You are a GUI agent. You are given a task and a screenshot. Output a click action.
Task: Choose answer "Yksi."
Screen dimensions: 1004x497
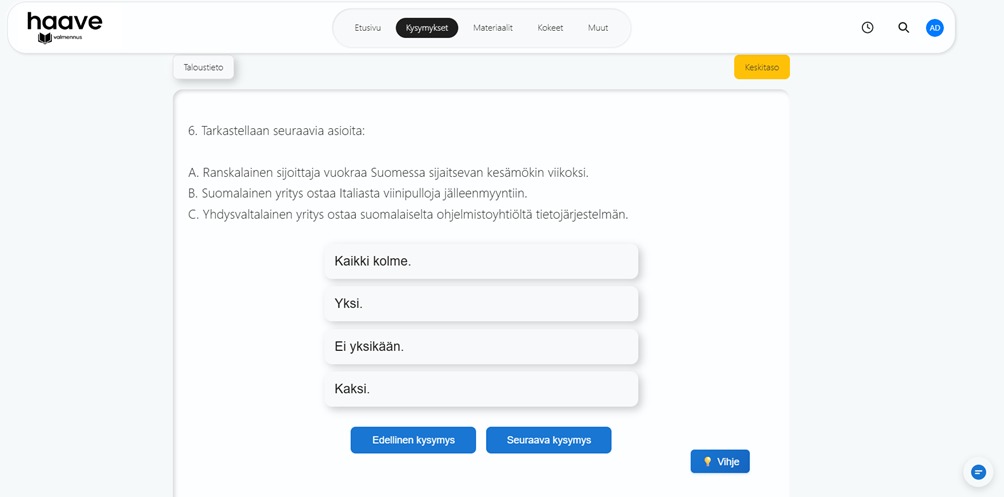[x=482, y=304]
